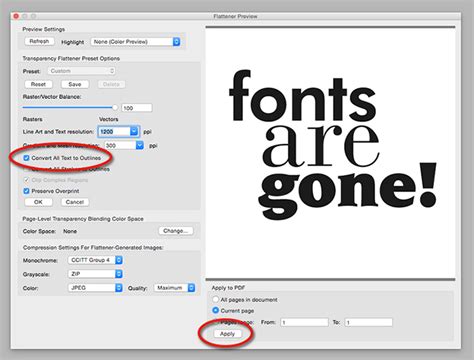Screen dimensions: 474x360
Task: Open the Color compression dropdown set to JPEG
Action: point(95,288)
